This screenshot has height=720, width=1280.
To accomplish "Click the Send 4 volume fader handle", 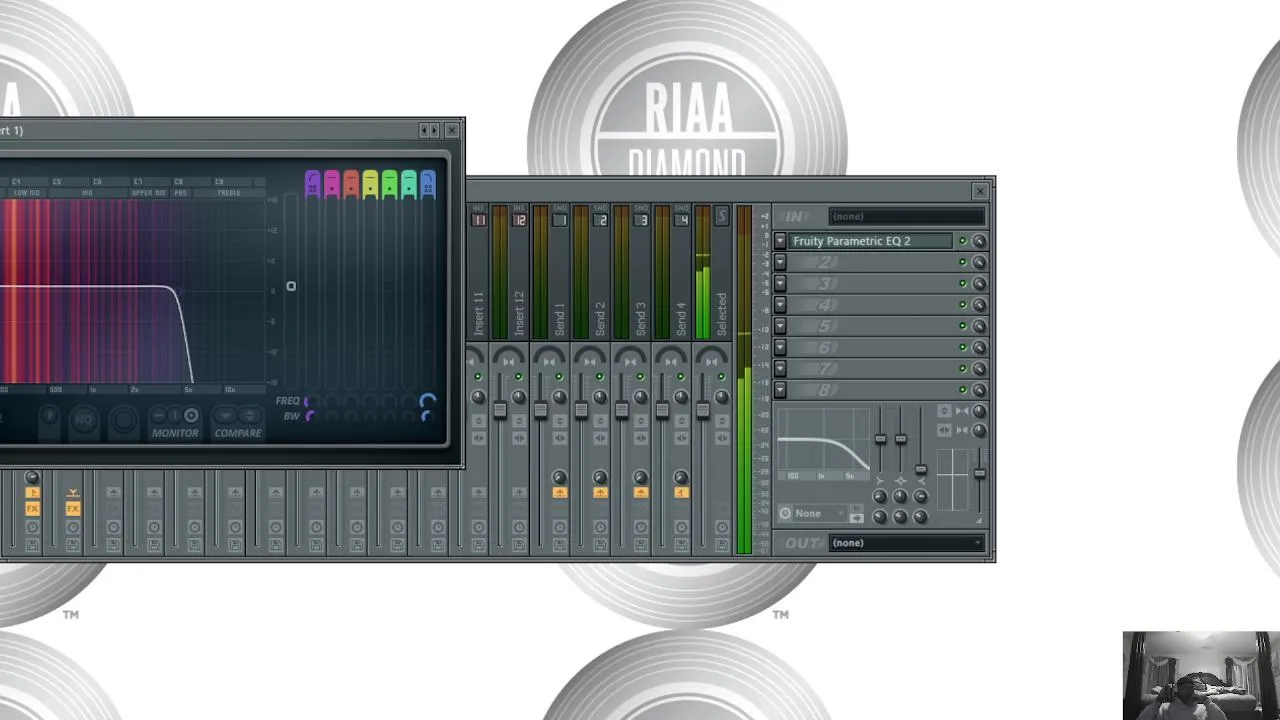I will coord(662,410).
